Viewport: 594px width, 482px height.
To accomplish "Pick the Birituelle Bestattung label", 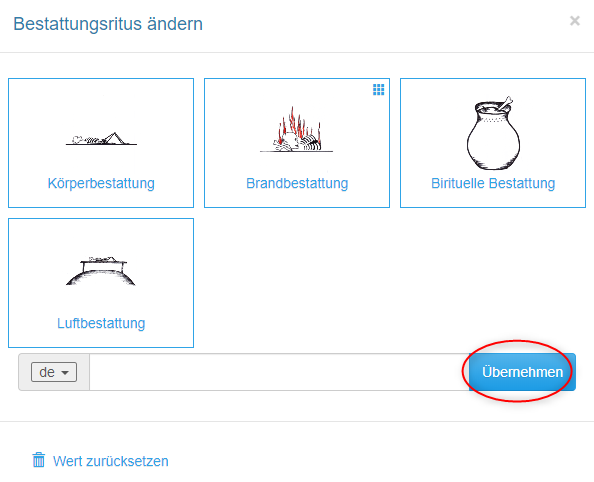I will point(493,183).
